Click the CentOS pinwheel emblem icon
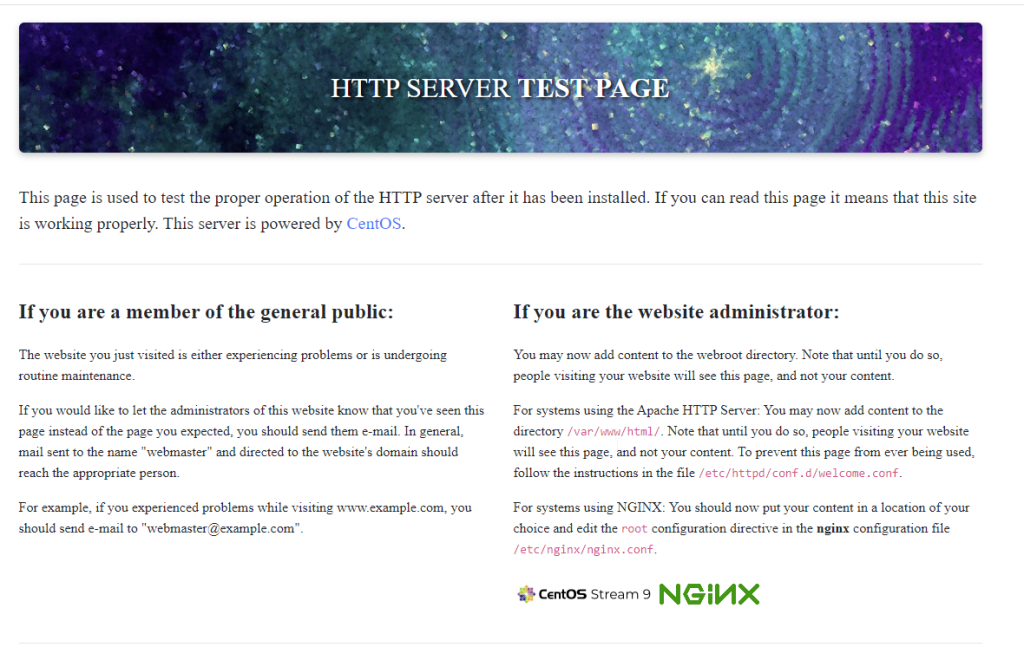Image resolution: width=1024 pixels, height=667 pixels. (x=526, y=594)
